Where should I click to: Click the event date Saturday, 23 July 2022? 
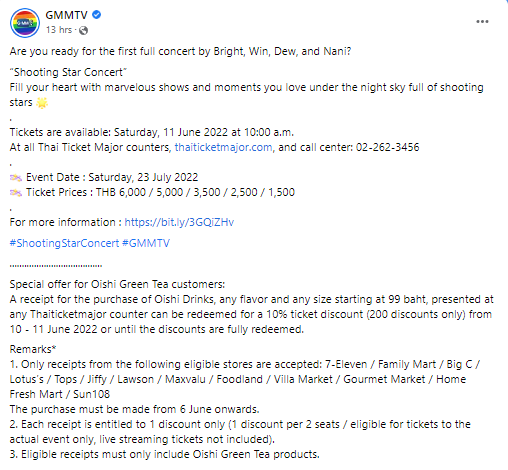143,177
